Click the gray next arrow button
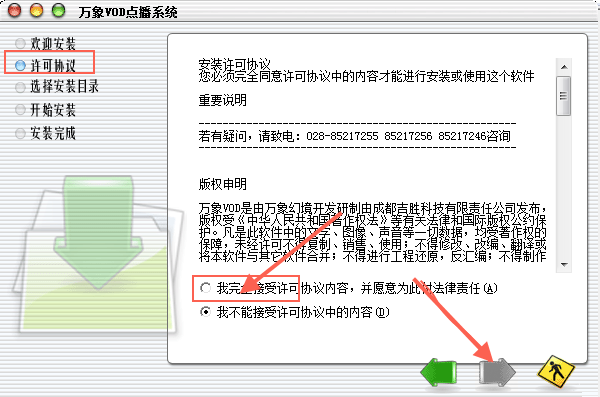Image resolution: width=600 pixels, height=397 pixels. (x=497, y=372)
